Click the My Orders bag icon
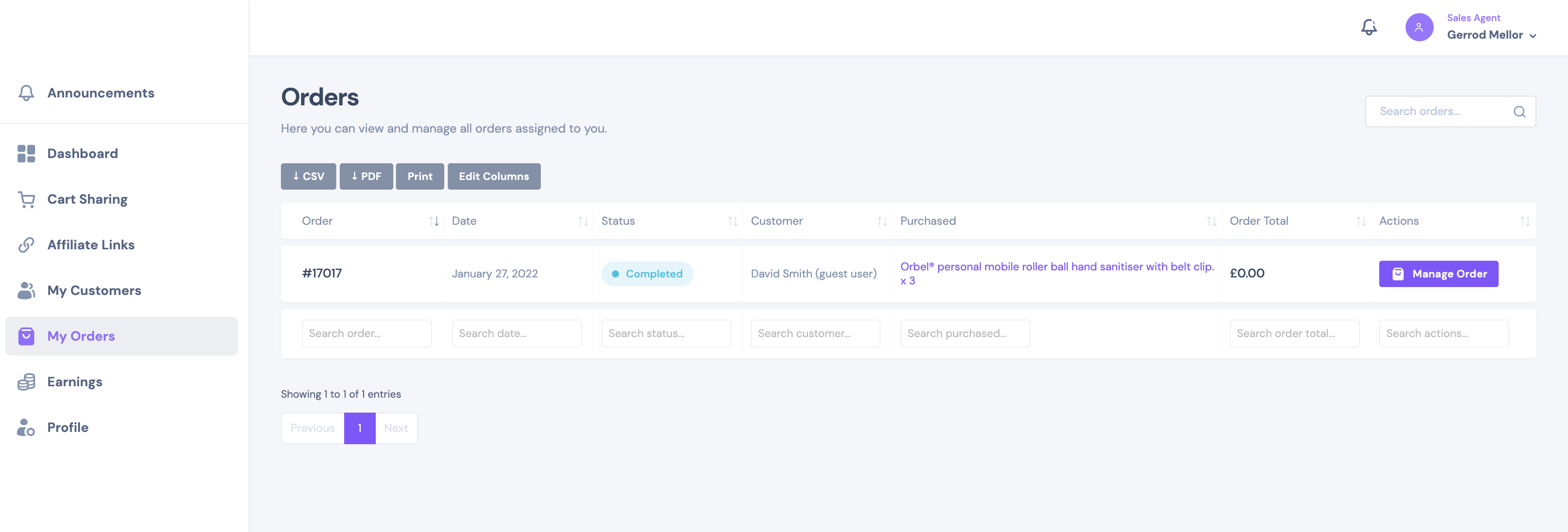1568x532 pixels. coord(26,336)
